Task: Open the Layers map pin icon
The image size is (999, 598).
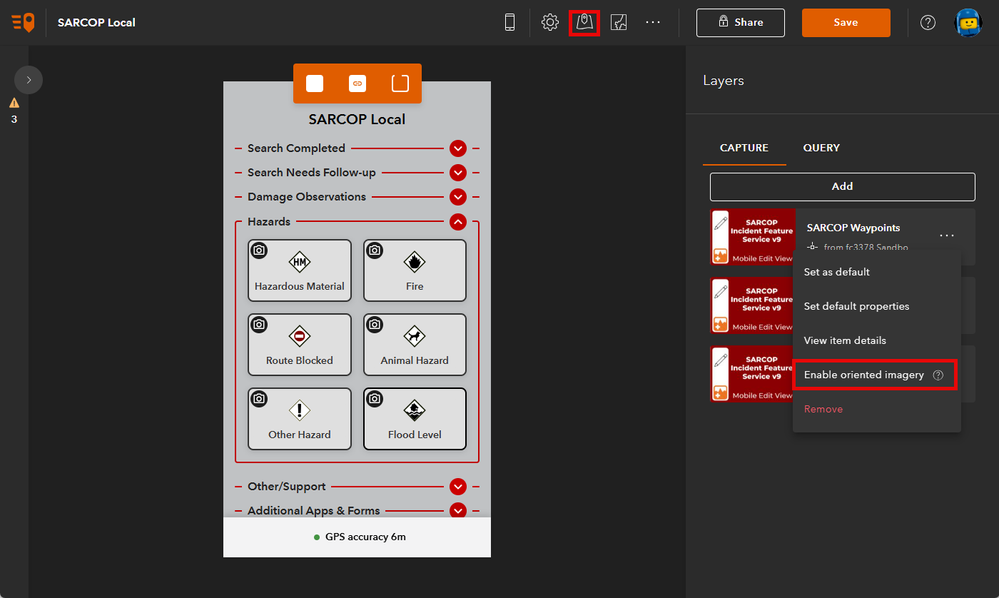Action: coord(584,22)
